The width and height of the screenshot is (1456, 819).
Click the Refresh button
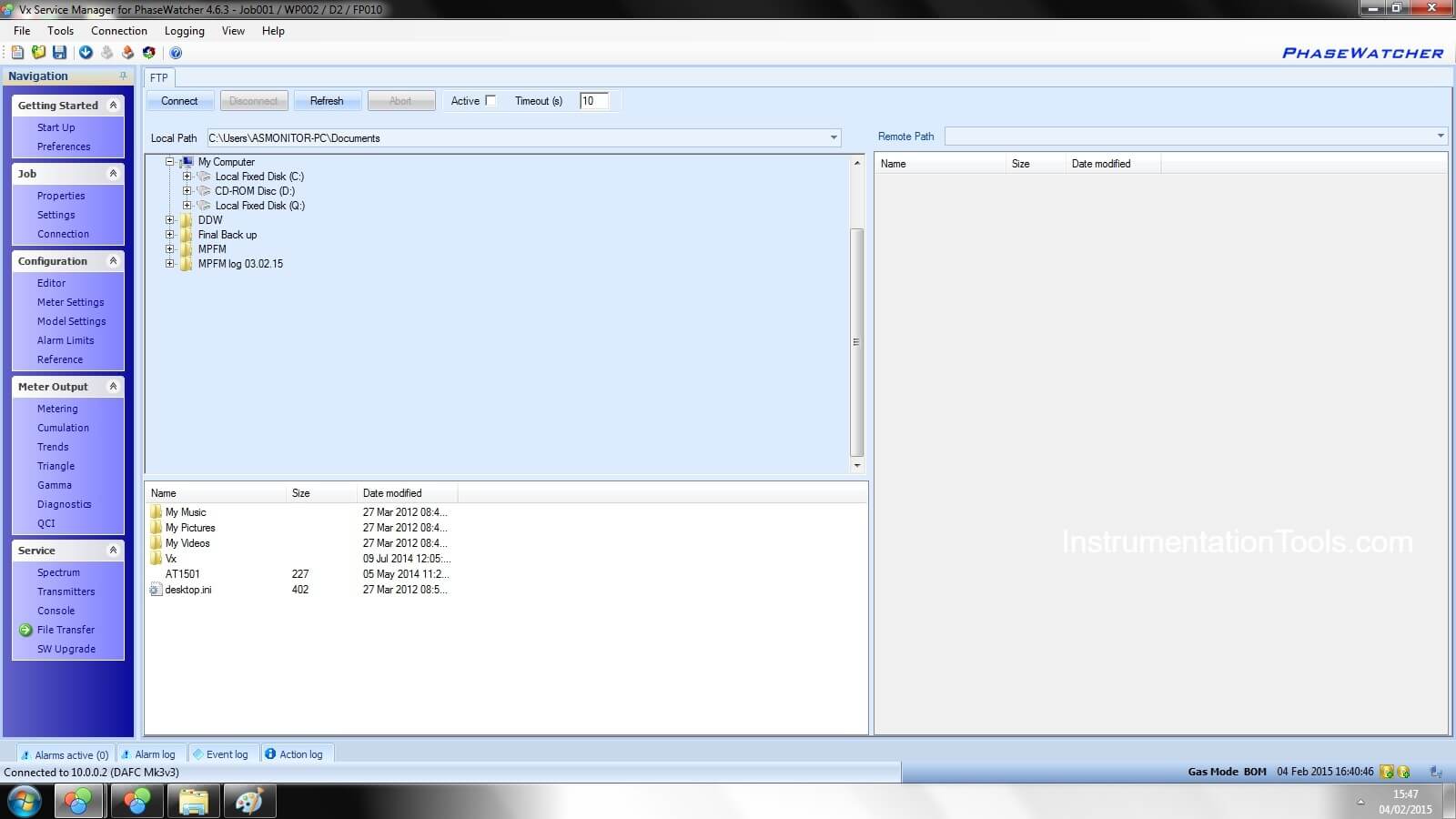click(327, 101)
